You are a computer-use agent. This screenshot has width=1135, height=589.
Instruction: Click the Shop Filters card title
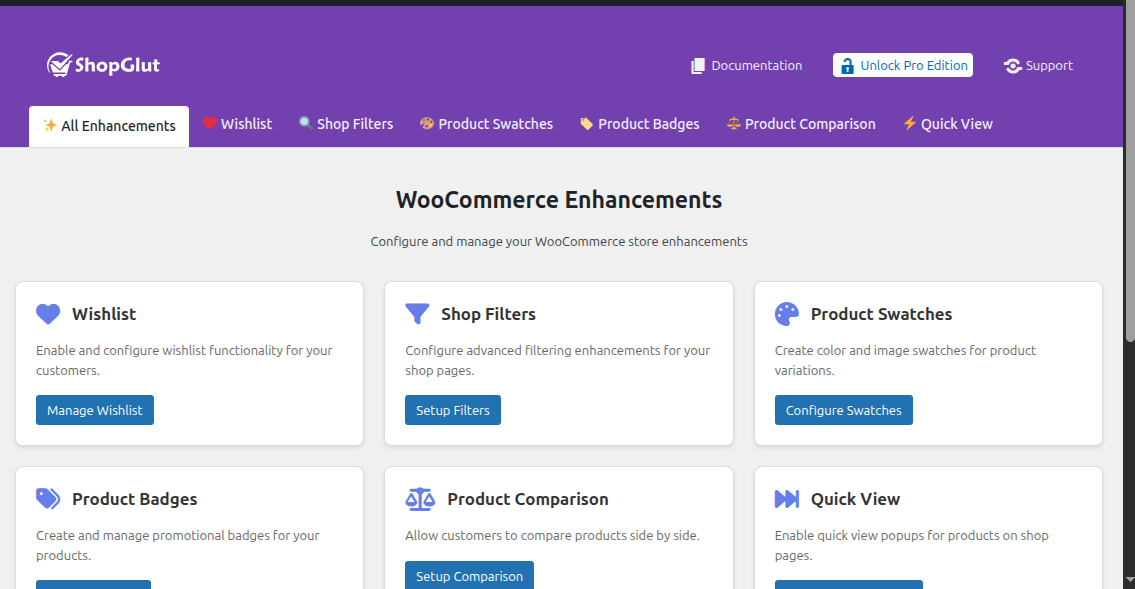(489, 314)
